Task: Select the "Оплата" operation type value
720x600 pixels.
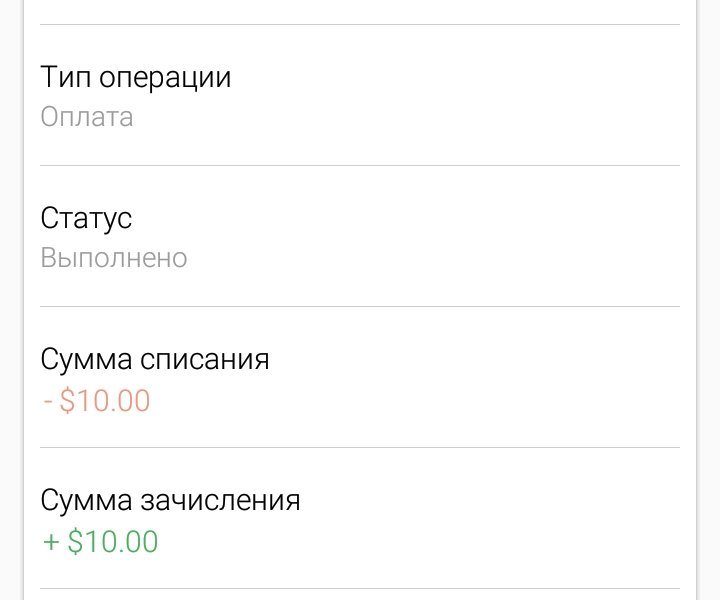Action: click(x=87, y=117)
